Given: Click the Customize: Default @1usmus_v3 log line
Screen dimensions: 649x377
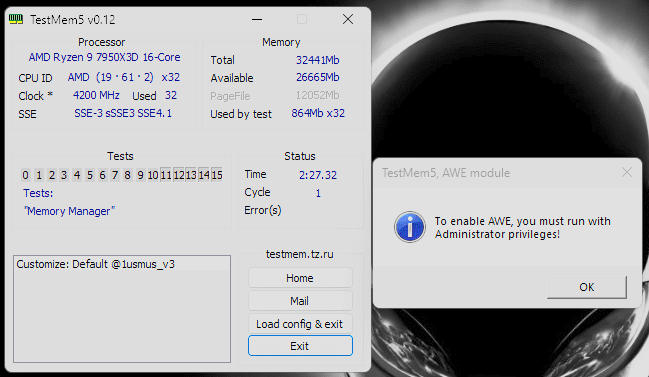Looking at the screenshot, I should (96, 264).
